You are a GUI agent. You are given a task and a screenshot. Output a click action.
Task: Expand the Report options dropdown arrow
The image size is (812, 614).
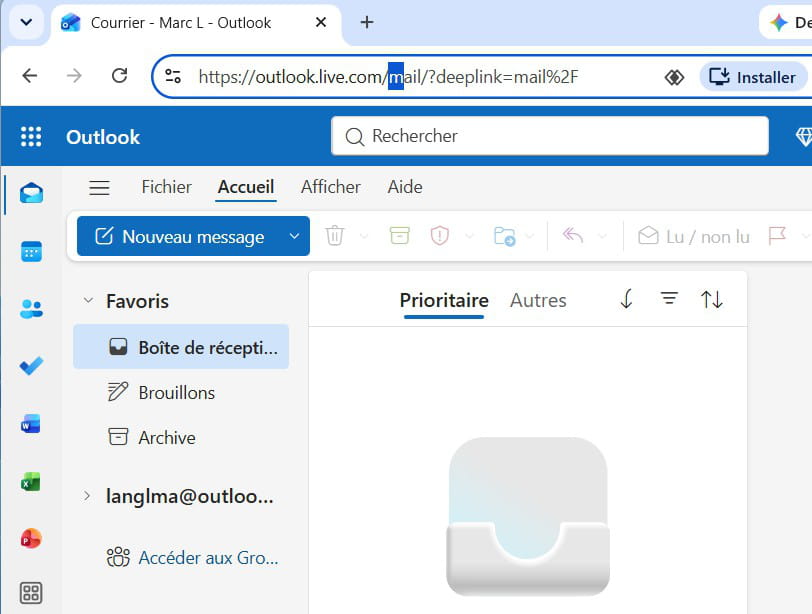(x=469, y=236)
